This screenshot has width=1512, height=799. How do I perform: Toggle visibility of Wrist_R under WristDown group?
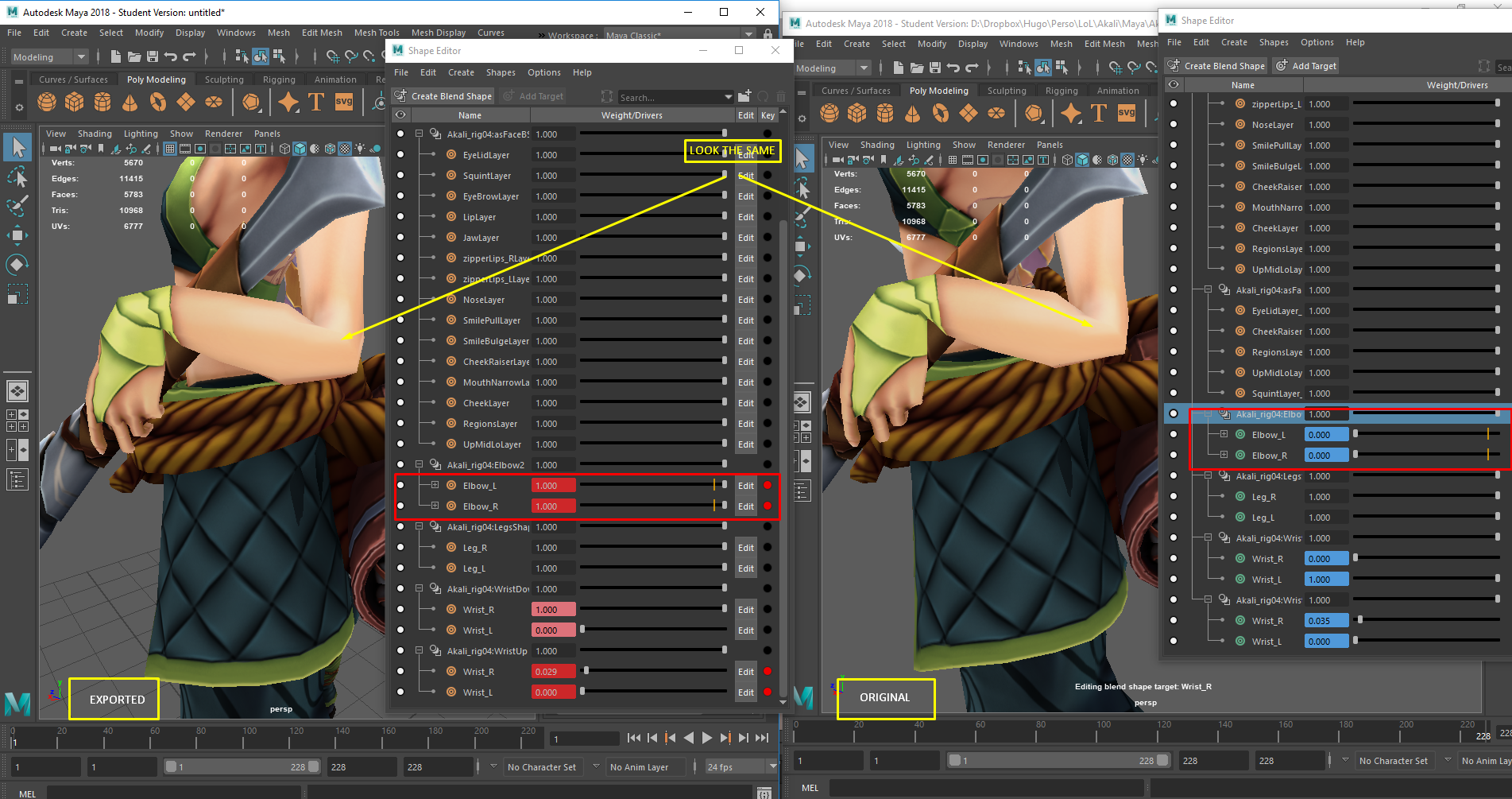coord(400,609)
